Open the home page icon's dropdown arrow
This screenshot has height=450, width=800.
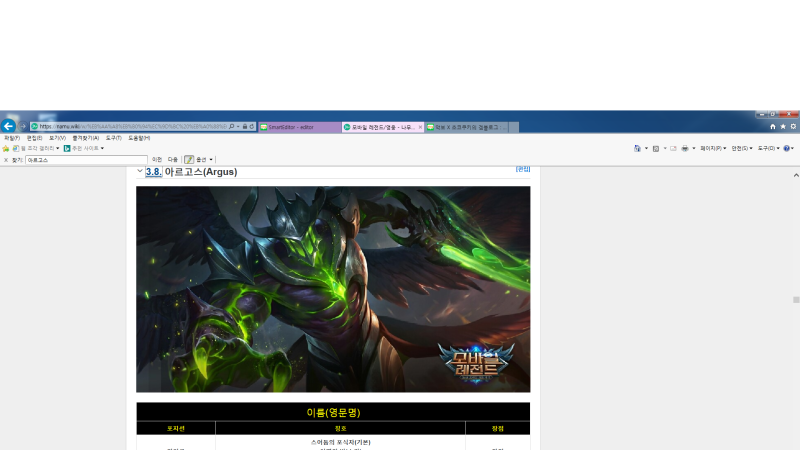(x=646, y=148)
